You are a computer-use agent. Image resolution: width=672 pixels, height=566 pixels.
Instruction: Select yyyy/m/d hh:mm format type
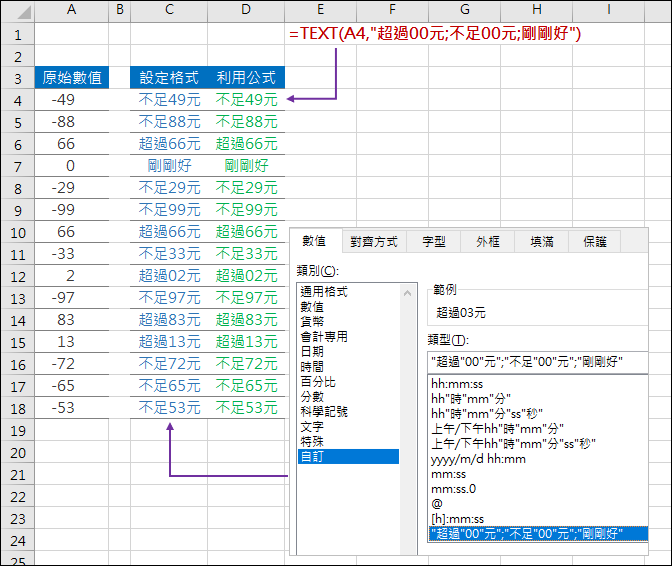(538, 459)
